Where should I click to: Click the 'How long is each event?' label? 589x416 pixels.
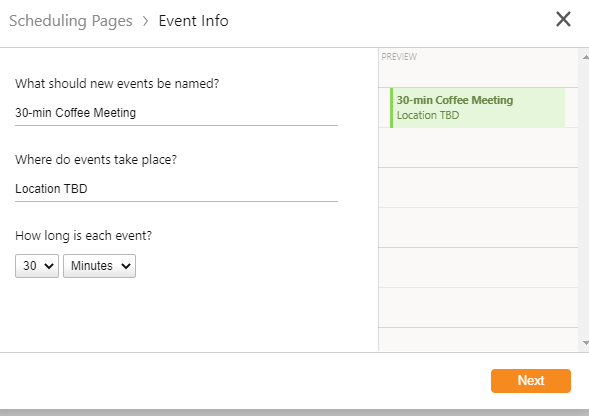coord(83,236)
